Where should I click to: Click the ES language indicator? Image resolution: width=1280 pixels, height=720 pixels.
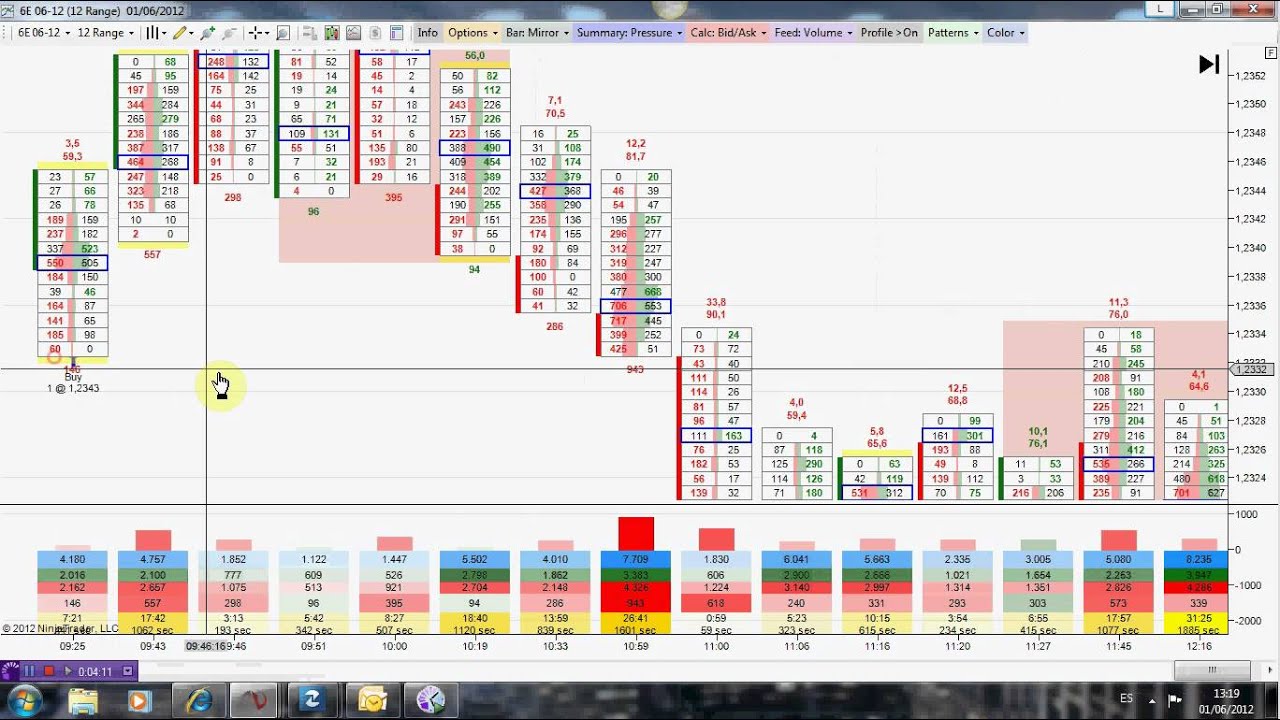(1126, 700)
